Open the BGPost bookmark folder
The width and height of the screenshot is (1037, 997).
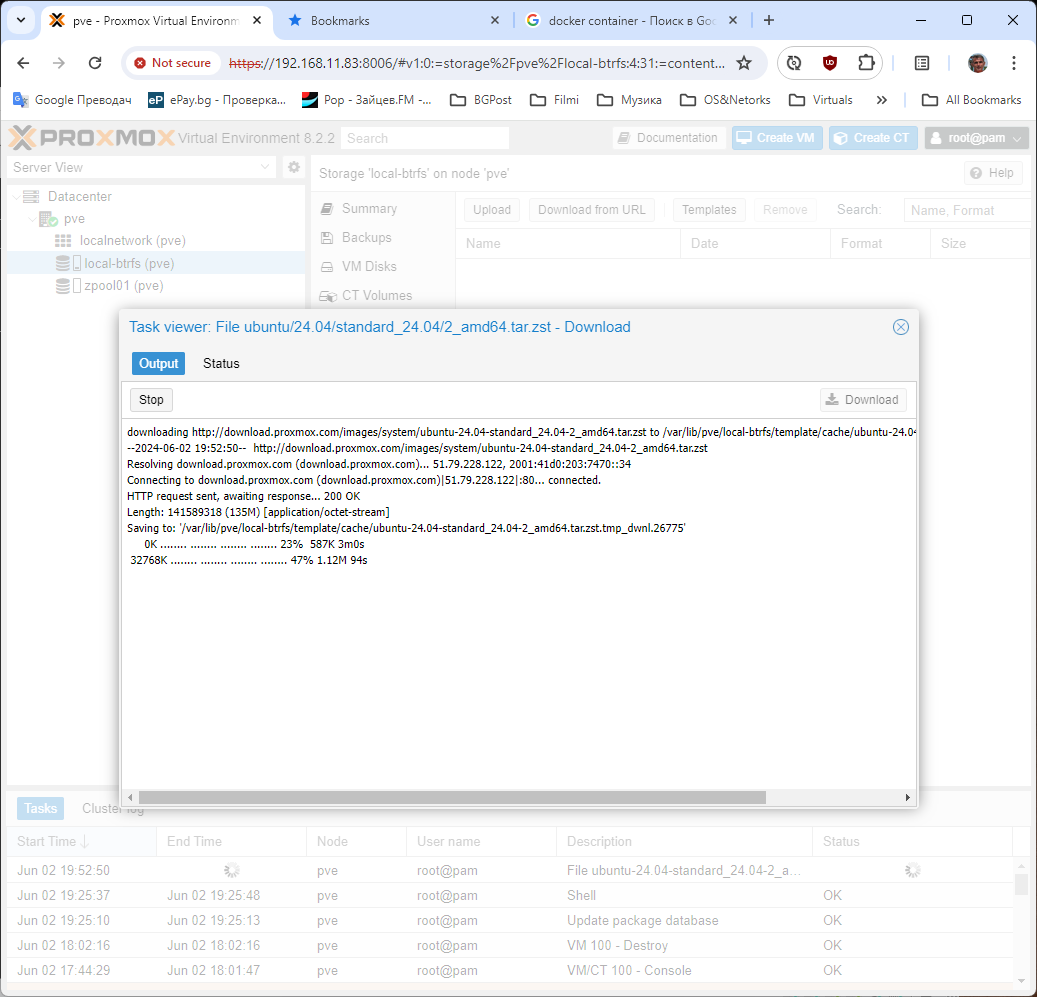point(481,100)
